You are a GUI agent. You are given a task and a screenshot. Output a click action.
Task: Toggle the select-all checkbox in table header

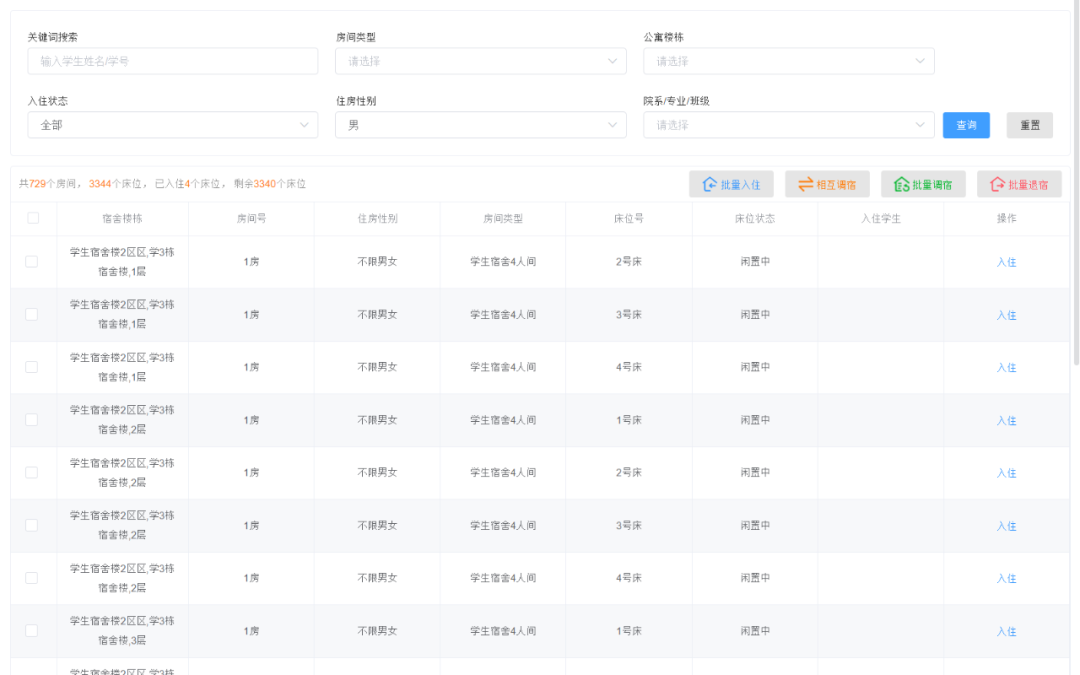[33, 218]
